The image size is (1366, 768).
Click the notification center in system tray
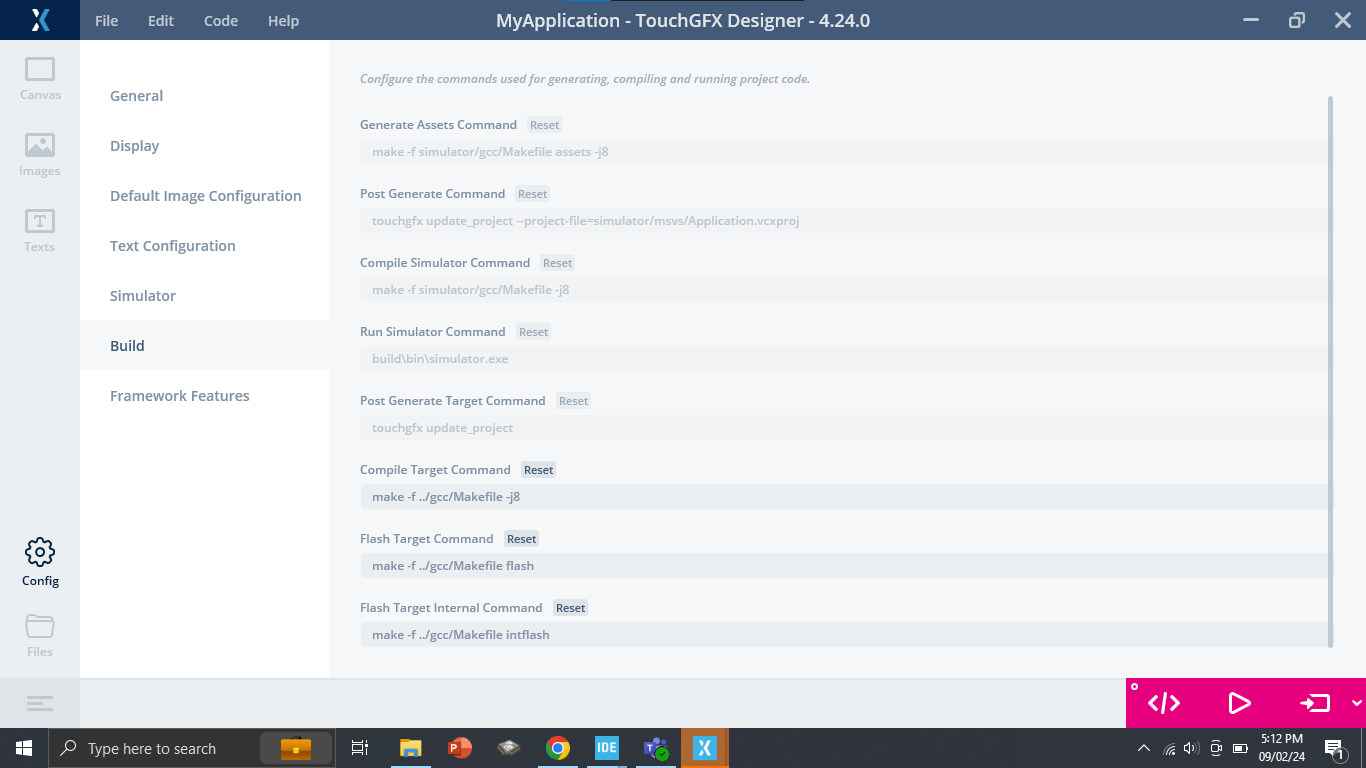click(x=1333, y=747)
